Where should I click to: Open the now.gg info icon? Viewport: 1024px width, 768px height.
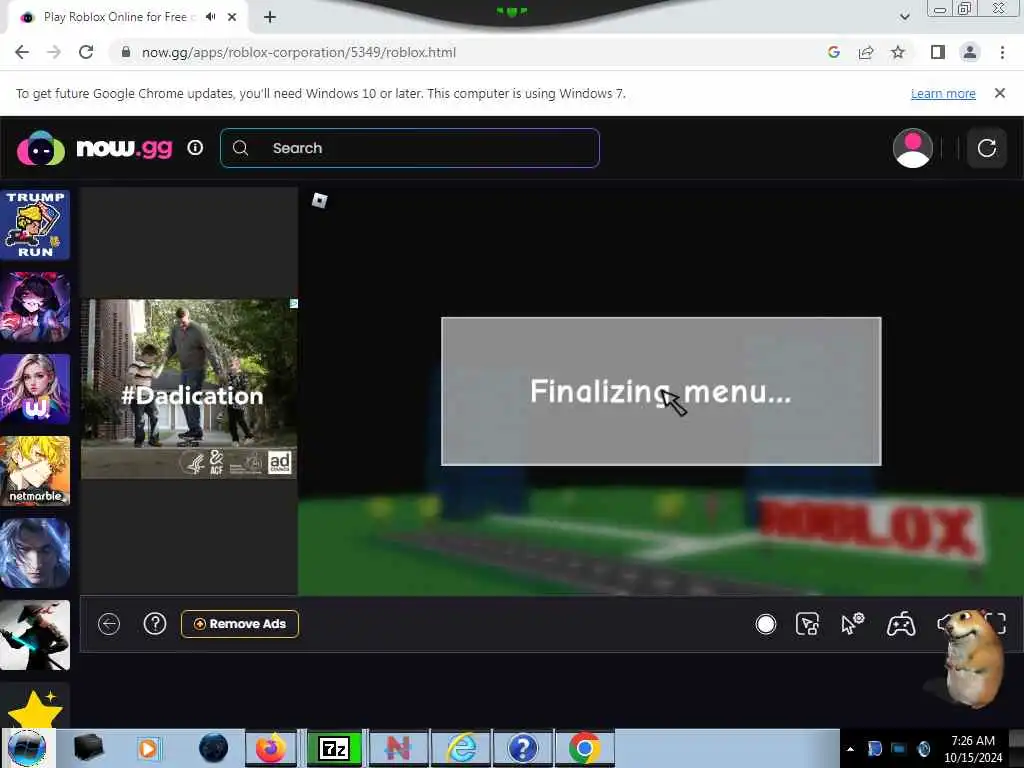point(195,148)
